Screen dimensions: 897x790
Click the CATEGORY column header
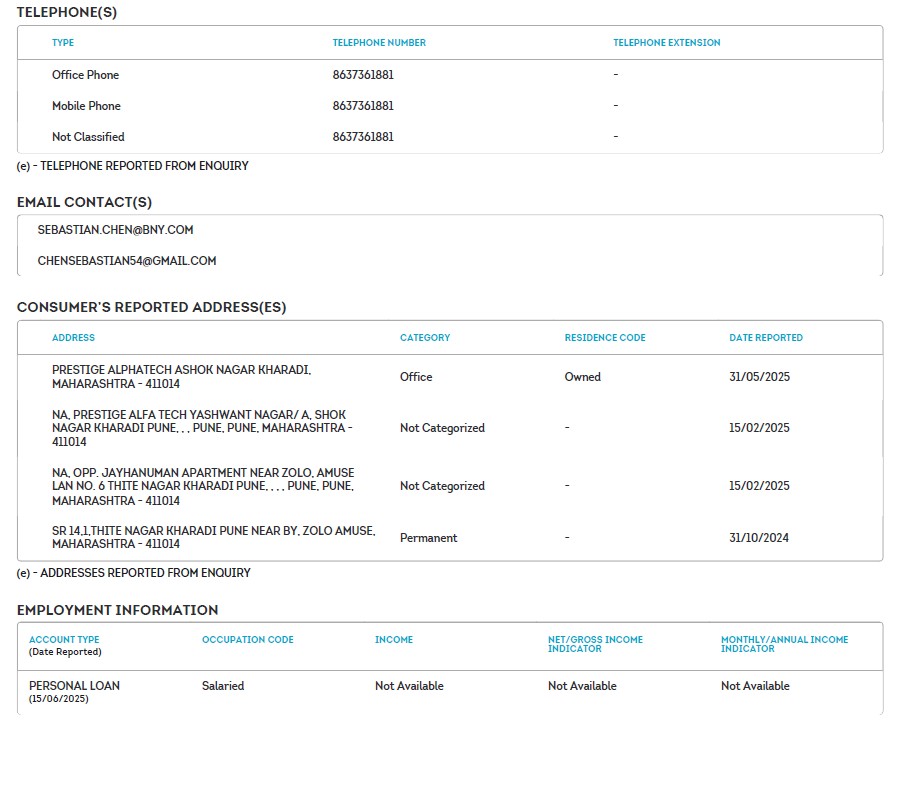(425, 338)
